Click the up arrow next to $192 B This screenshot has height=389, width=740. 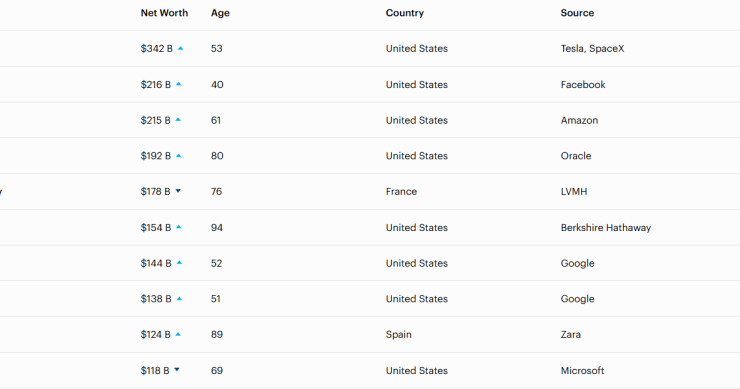point(179,155)
